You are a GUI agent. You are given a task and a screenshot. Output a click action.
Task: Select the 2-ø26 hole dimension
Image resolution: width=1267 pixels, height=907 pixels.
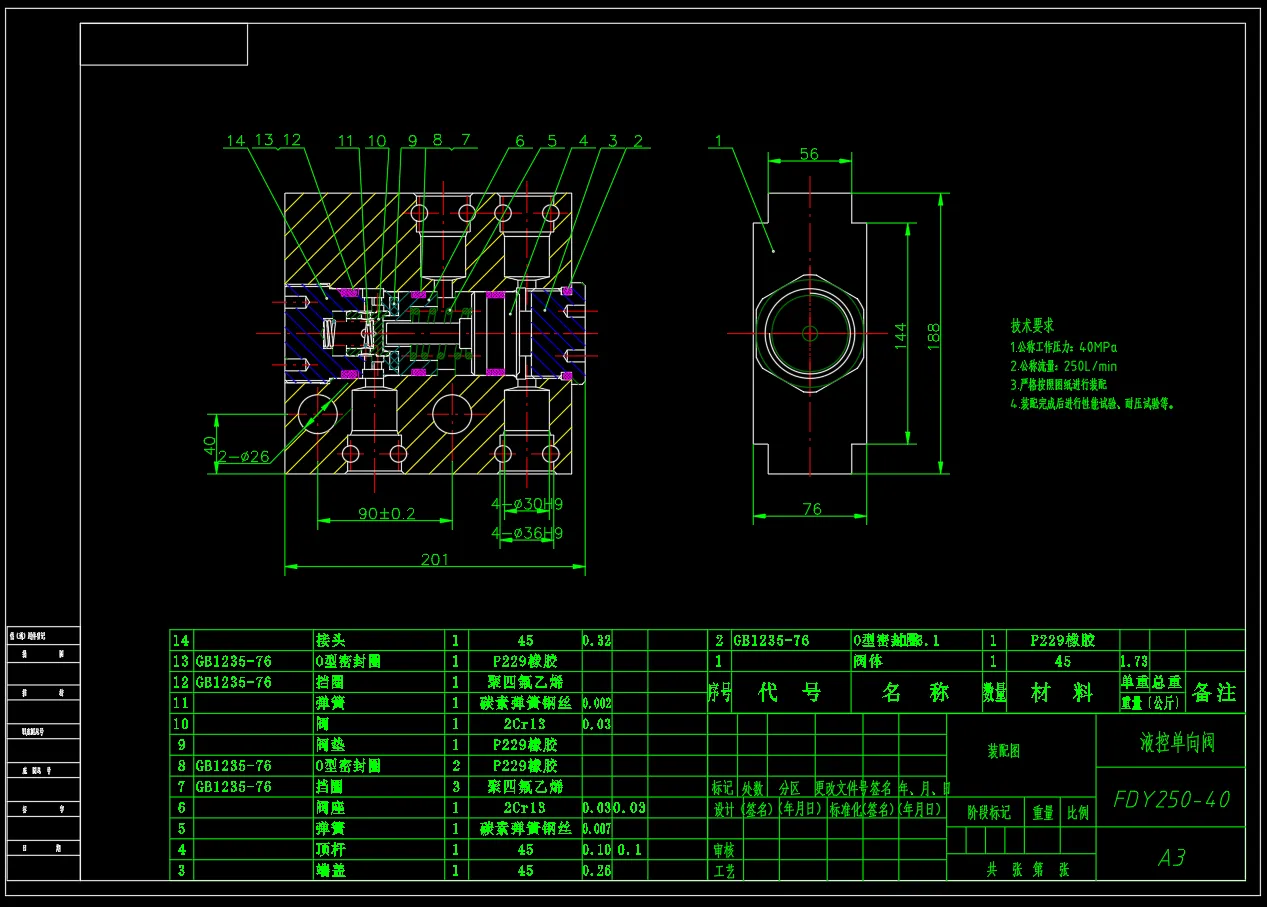(x=243, y=457)
